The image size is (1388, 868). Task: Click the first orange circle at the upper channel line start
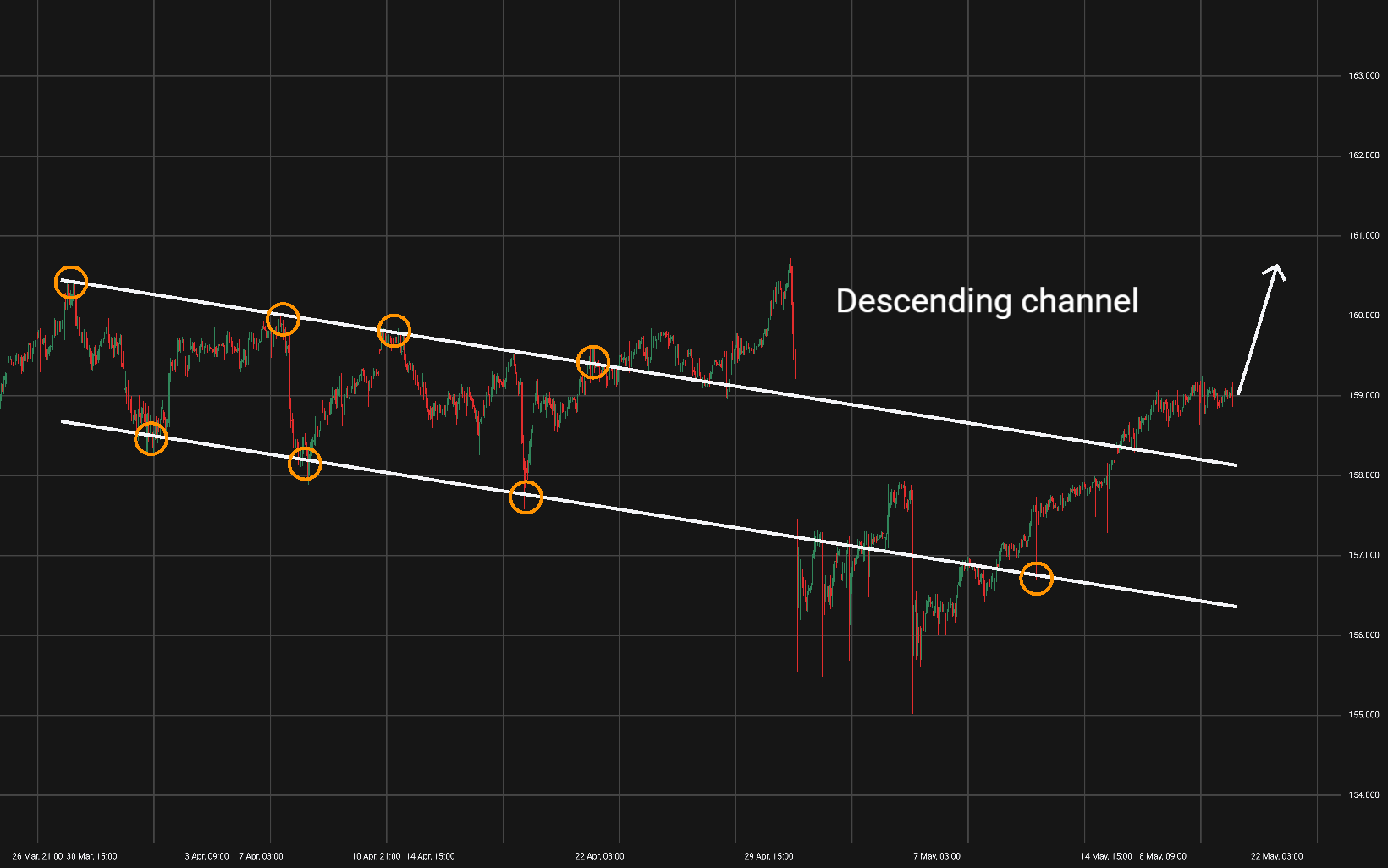(x=71, y=283)
